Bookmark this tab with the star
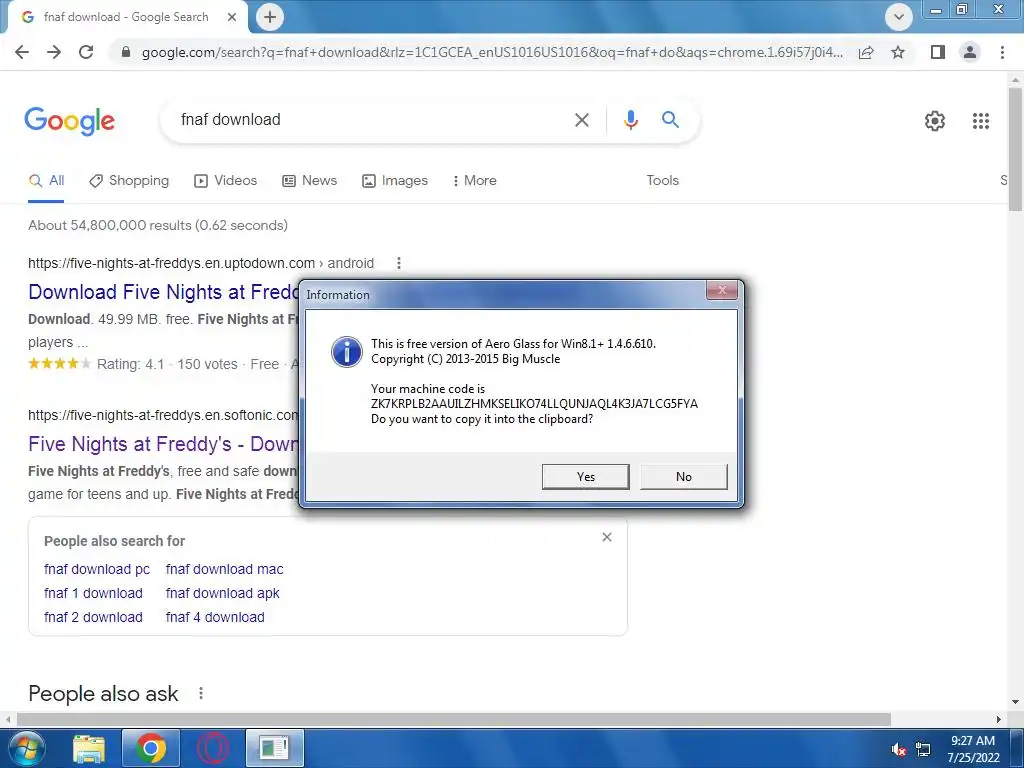 898,52
